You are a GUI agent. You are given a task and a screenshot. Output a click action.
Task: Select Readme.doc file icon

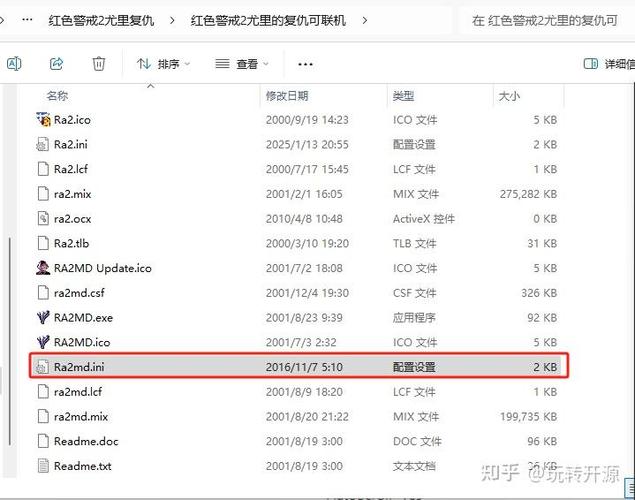[x=43, y=441]
